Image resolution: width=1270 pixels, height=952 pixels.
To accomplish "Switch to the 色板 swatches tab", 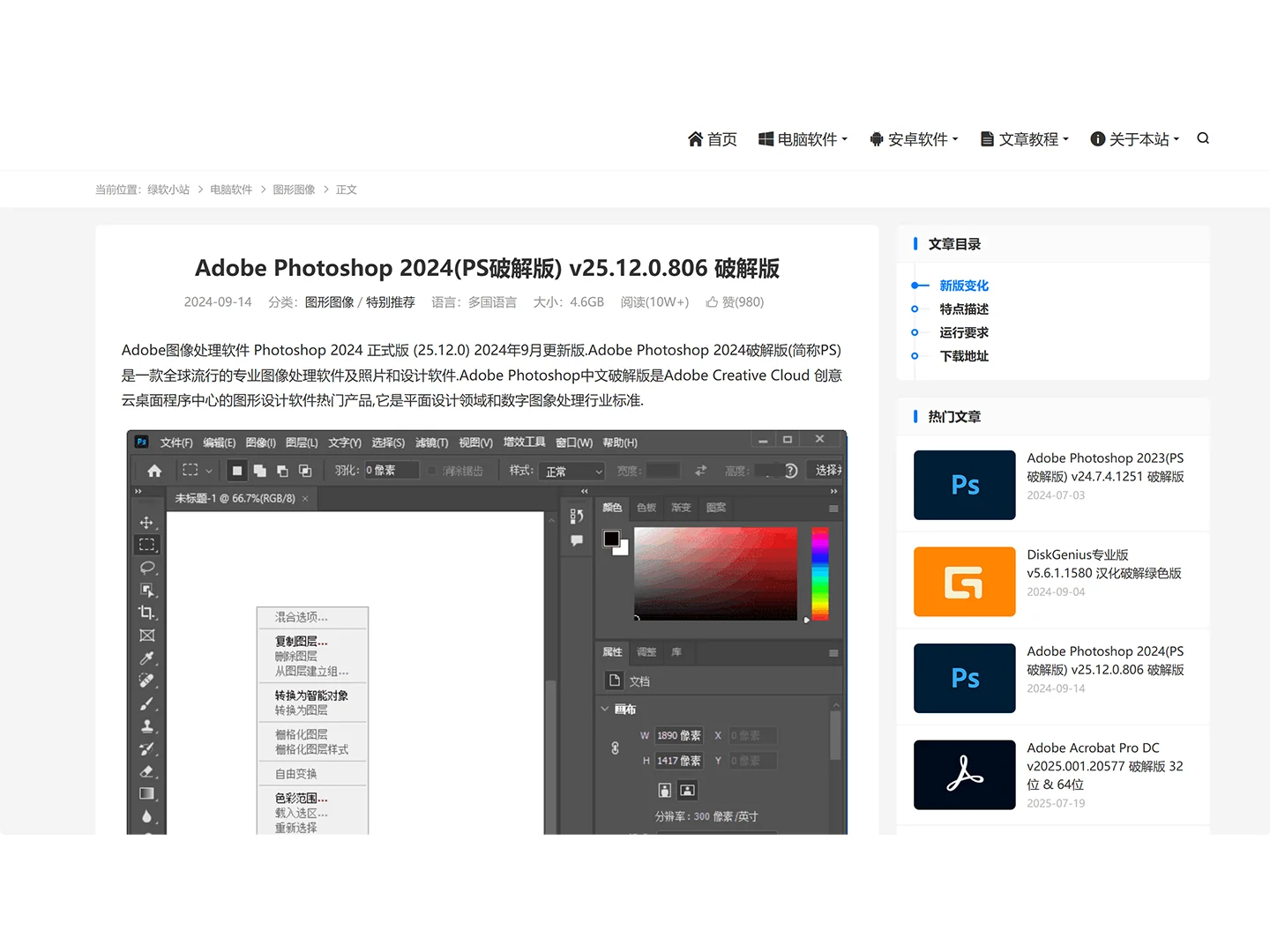I will click(x=646, y=508).
